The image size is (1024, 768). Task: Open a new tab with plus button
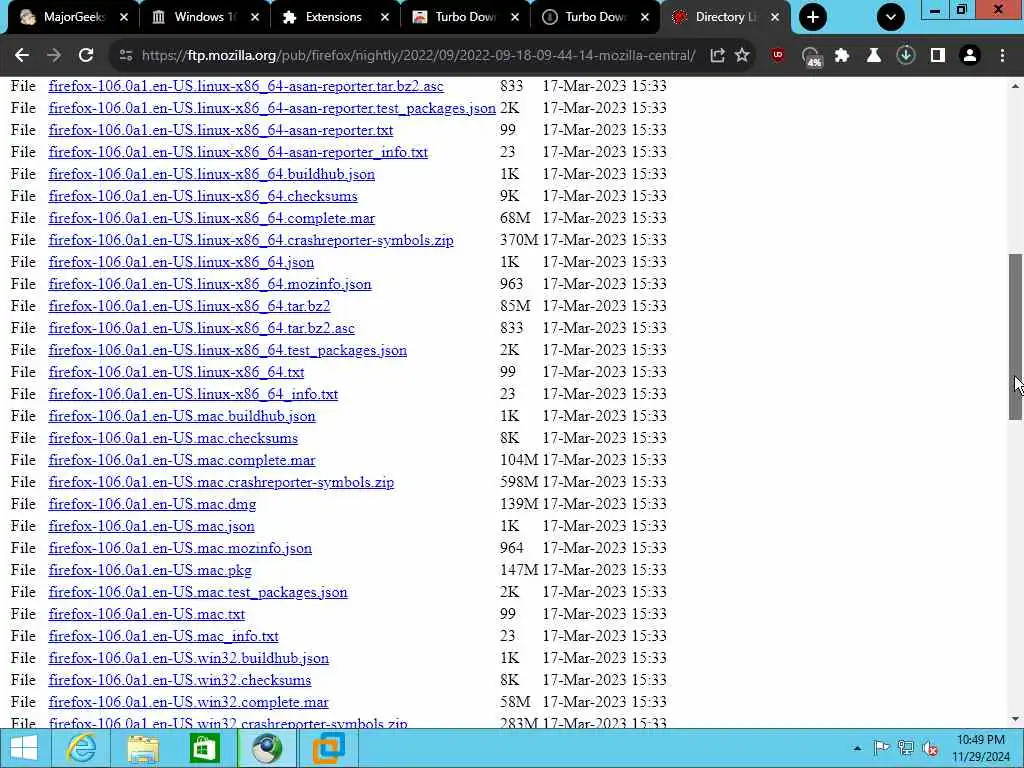click(x=812, y=17)
